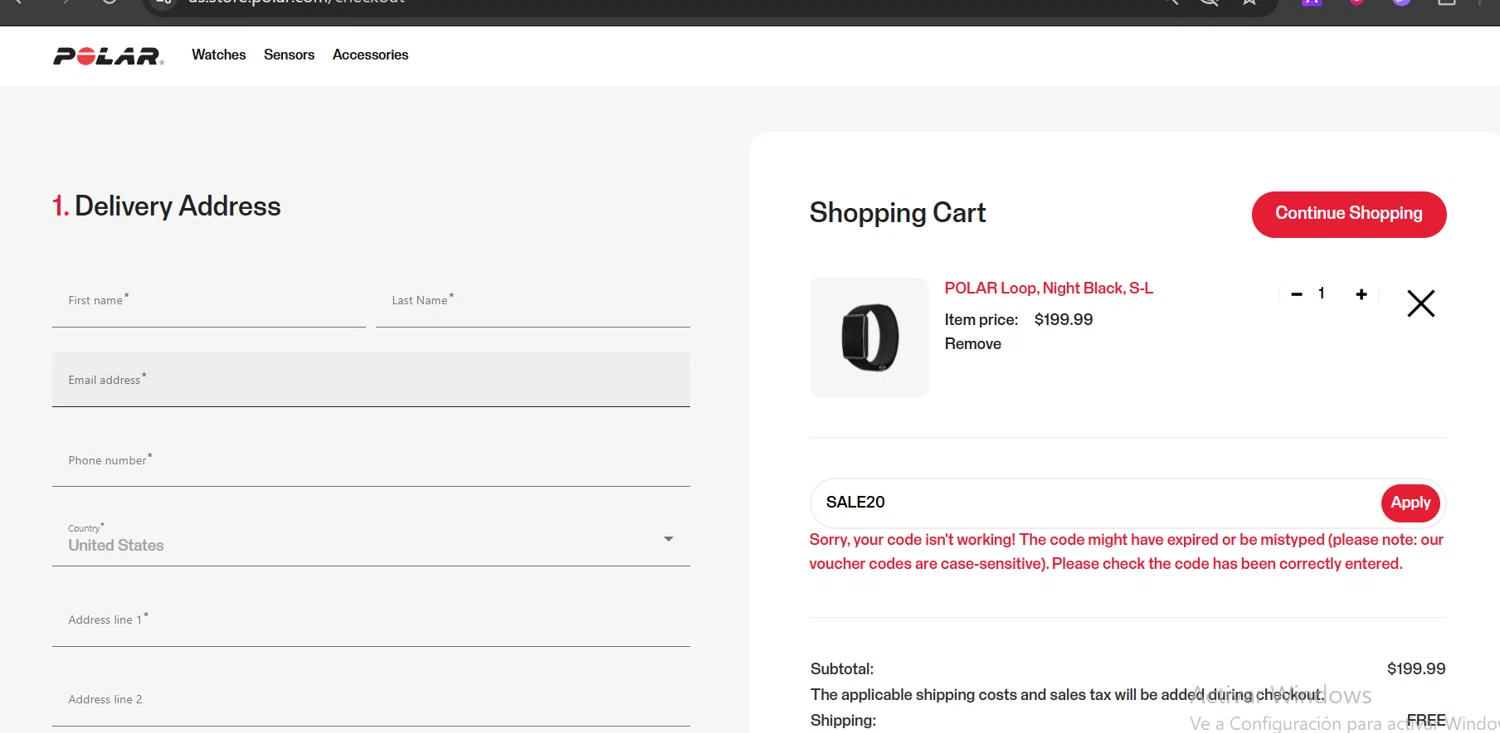Expand the Country dropdown arrow
The image size is (1500, 733).
coord(669,539)
